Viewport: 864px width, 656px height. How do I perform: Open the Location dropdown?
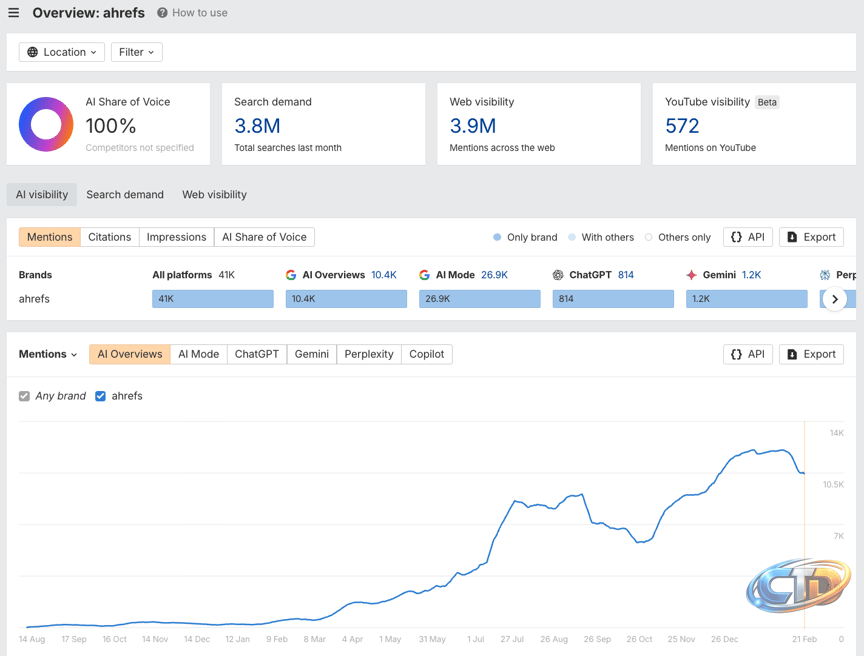tap(62, 52)
